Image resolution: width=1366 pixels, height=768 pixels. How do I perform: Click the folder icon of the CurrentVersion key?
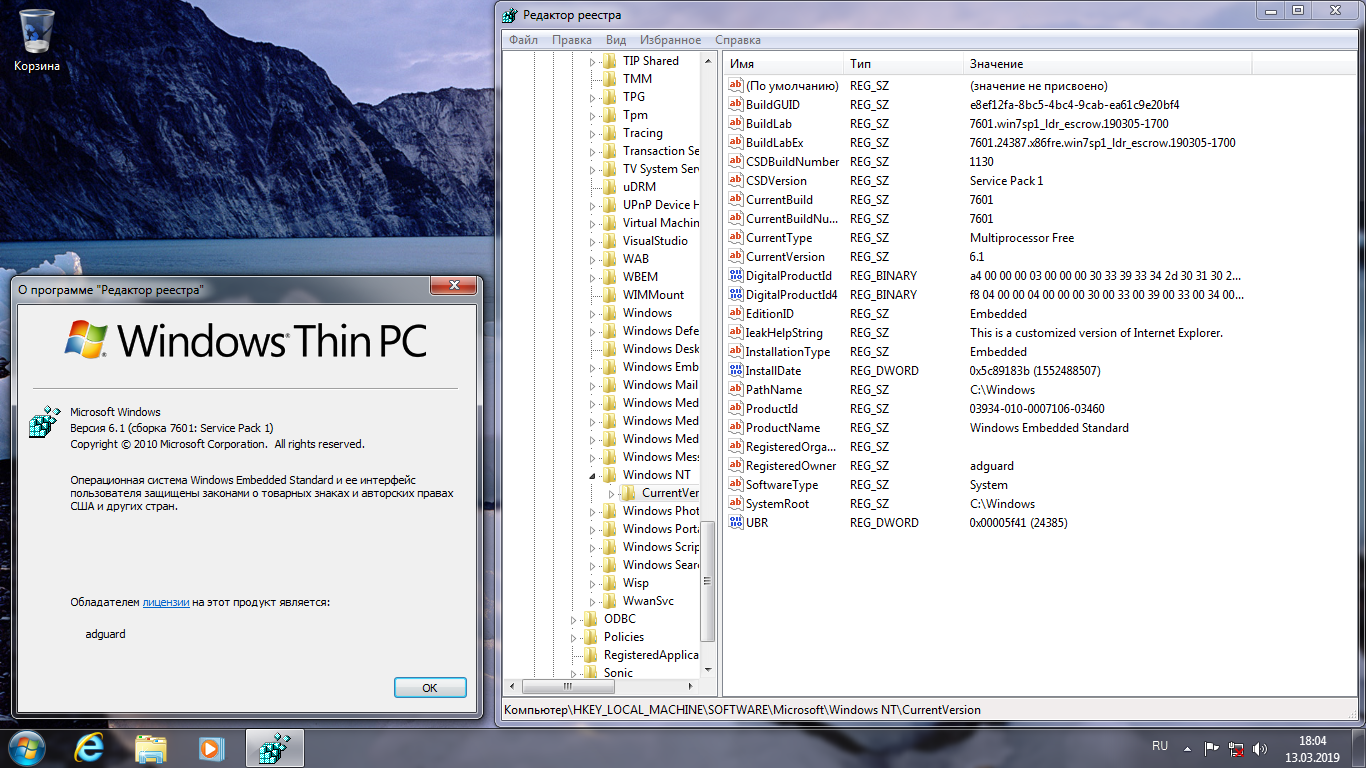628,493
